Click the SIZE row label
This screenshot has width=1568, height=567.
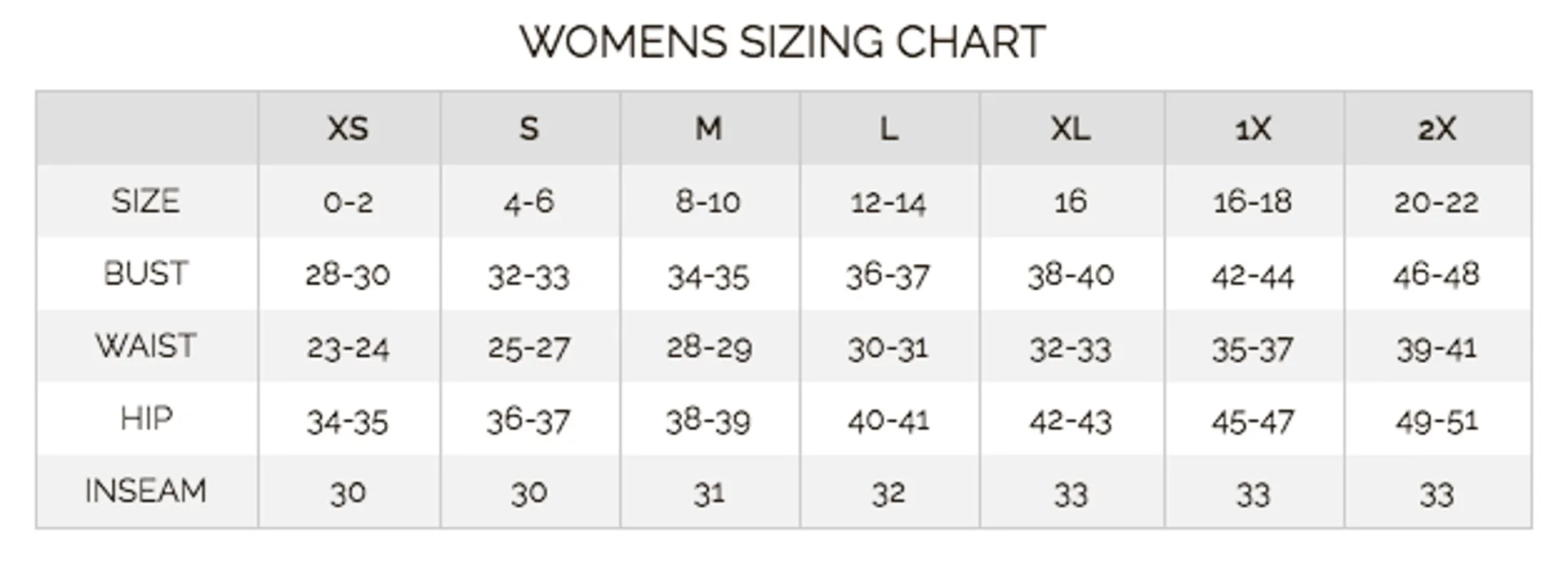[146, 201]
